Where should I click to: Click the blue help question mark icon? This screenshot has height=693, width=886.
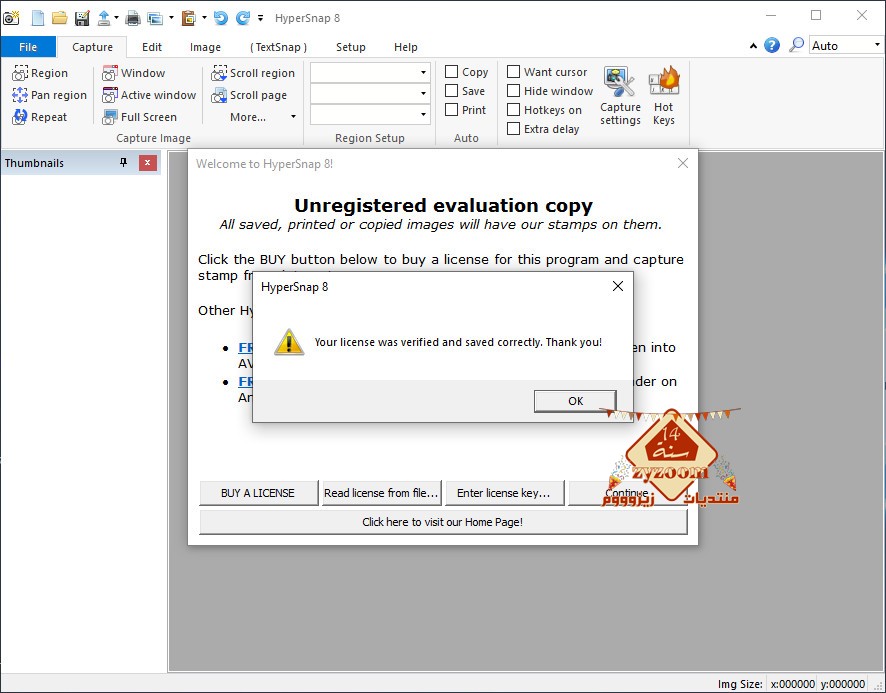click(x=772, y=45)
